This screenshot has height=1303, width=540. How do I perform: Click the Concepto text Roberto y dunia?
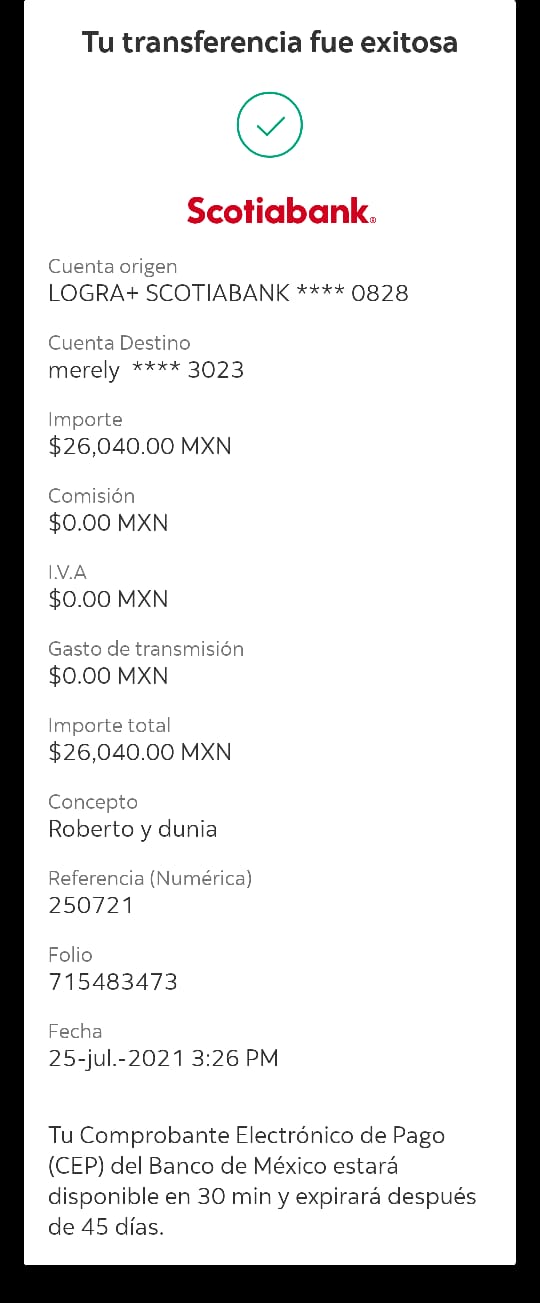[133, 829]
